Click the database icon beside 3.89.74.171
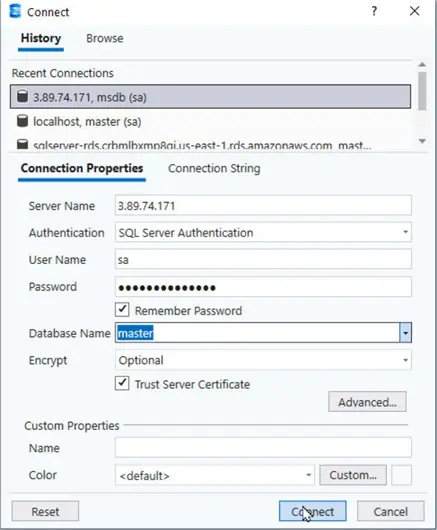This screenshot has height=530, width=437. click(22, 96)
